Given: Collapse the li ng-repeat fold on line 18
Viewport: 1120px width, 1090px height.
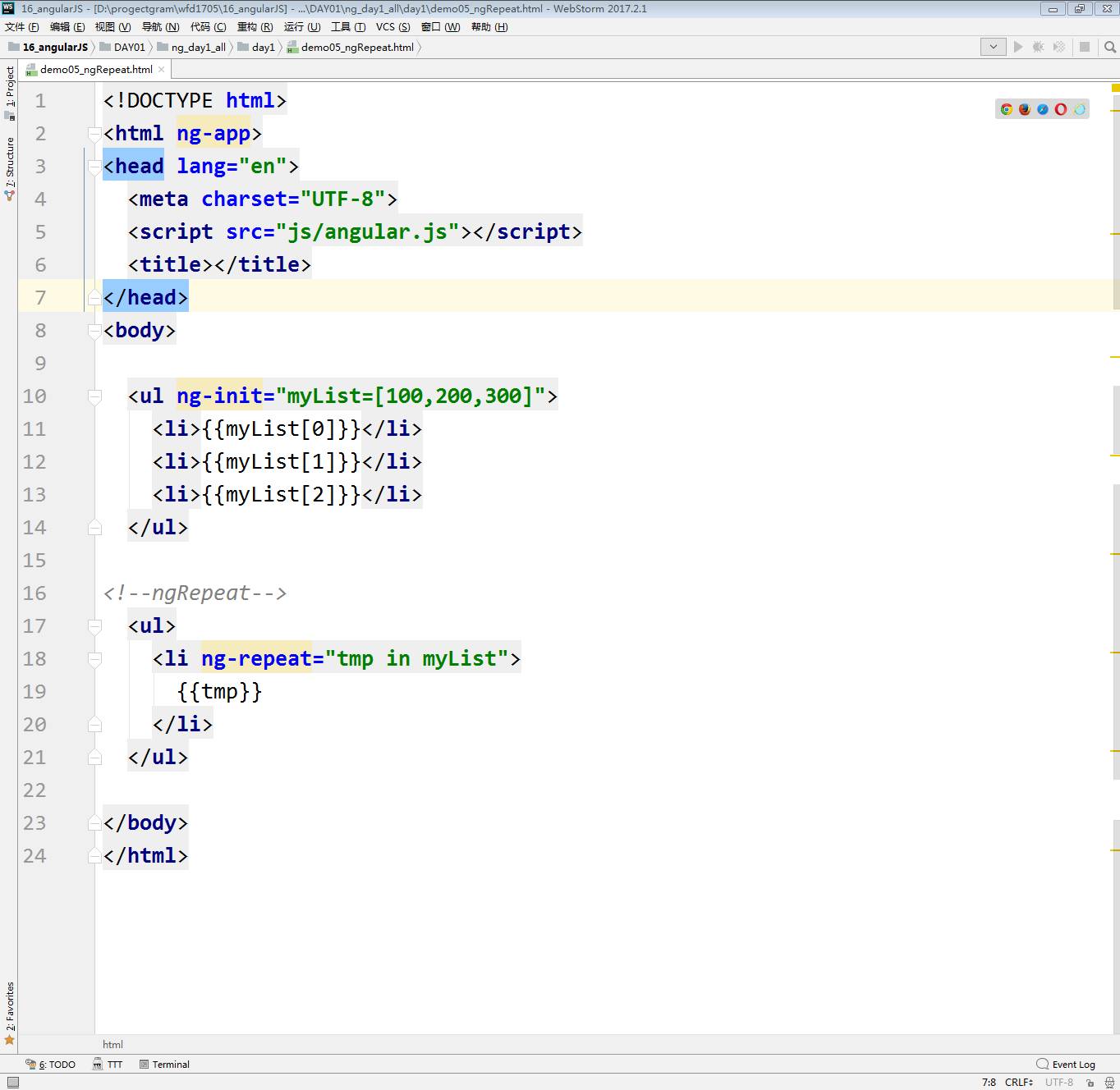Looking at the screenshot, I should (95, 659).
